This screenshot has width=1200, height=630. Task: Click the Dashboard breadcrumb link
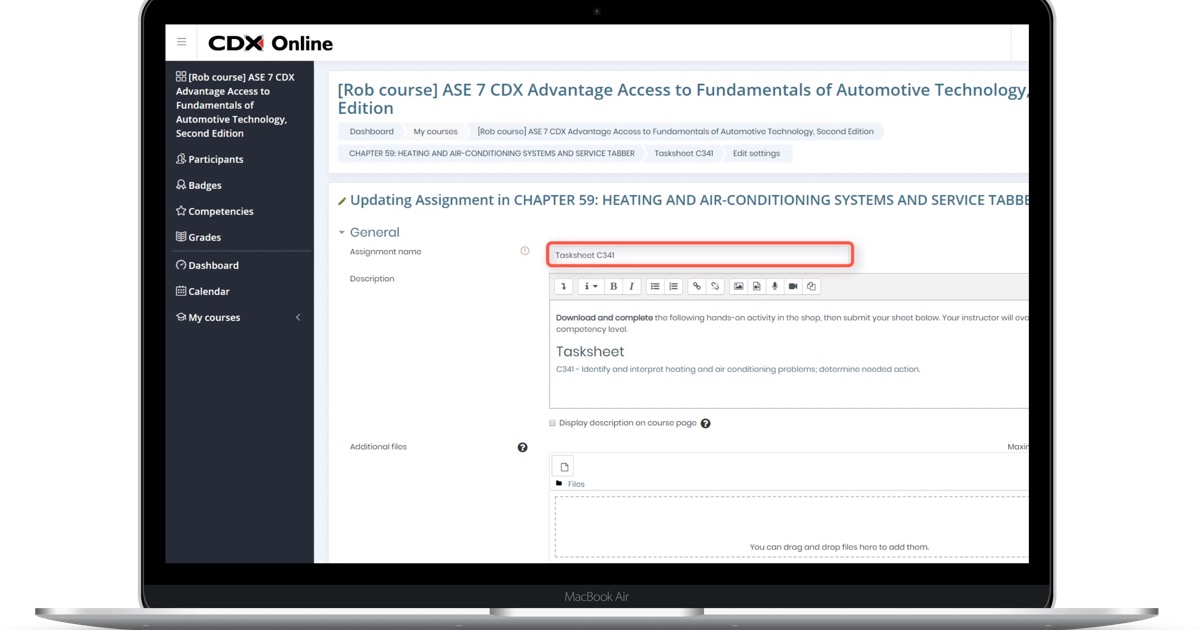tap(371, 132)
